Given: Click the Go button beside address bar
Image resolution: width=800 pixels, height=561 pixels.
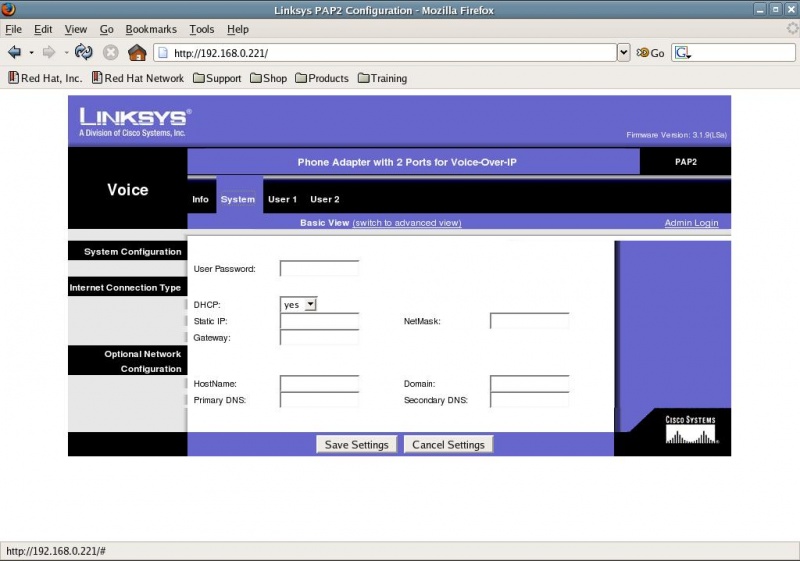Looking at the screenshot, I should 650,53.
